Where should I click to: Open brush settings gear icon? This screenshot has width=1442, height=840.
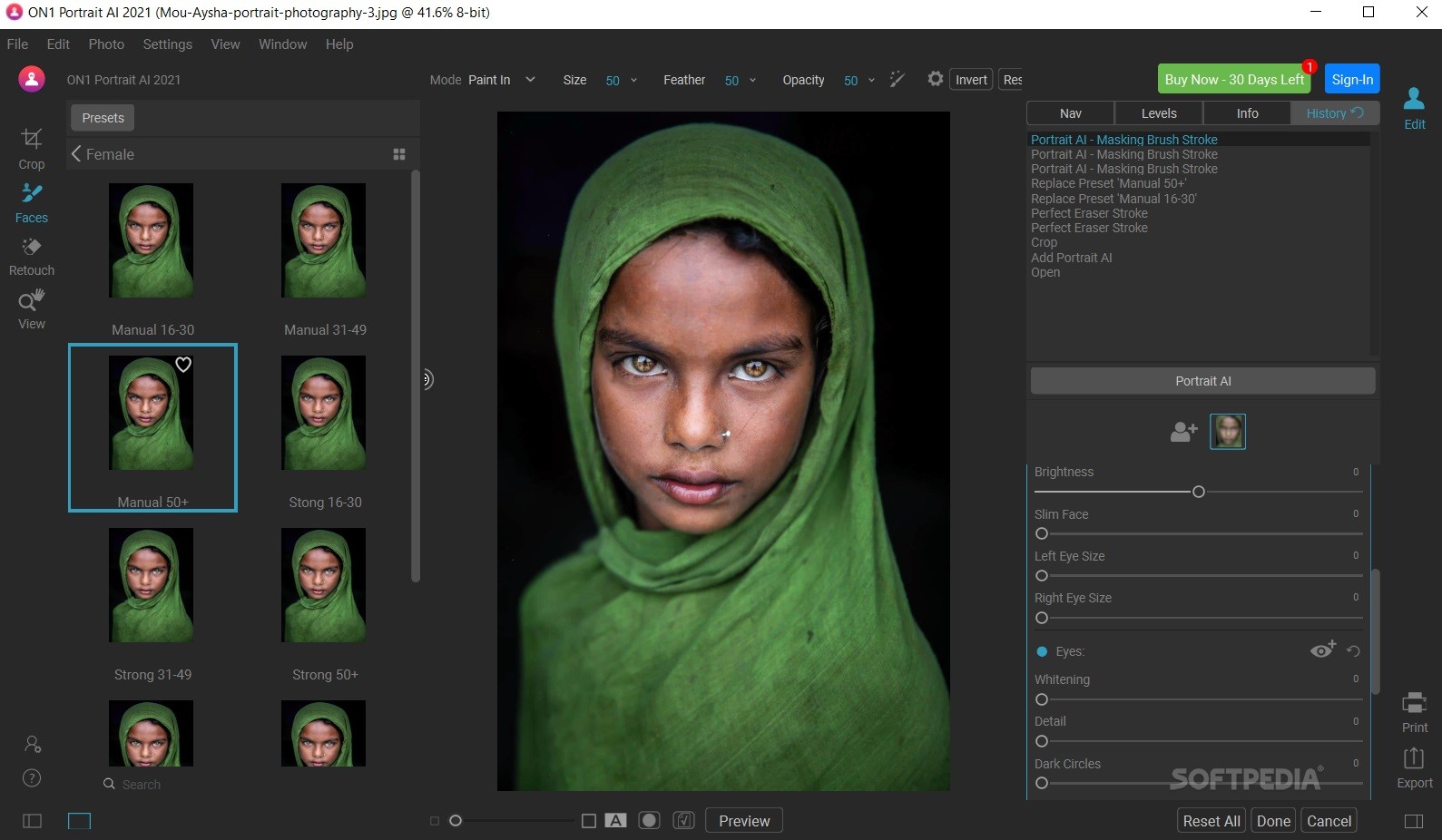[x=935, y=80]
